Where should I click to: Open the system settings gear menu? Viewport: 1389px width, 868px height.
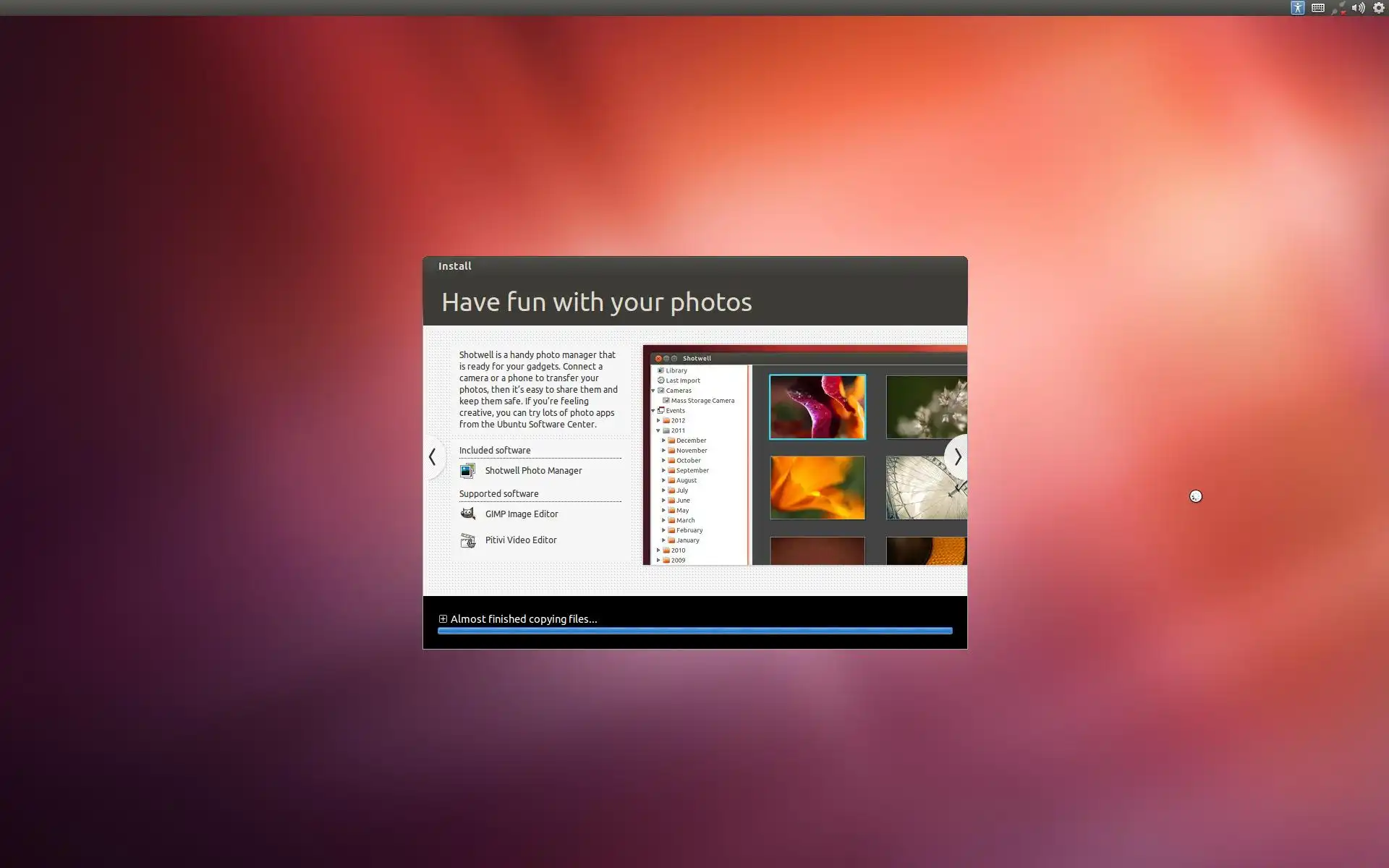click(x=1379, y=8)
